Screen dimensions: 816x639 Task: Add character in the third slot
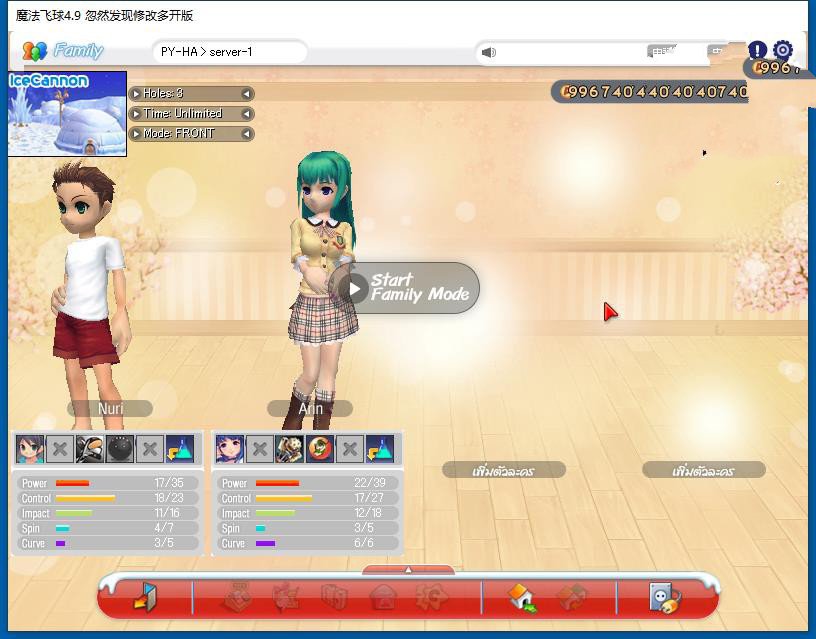pyautogui.click(x=504, y=470)
